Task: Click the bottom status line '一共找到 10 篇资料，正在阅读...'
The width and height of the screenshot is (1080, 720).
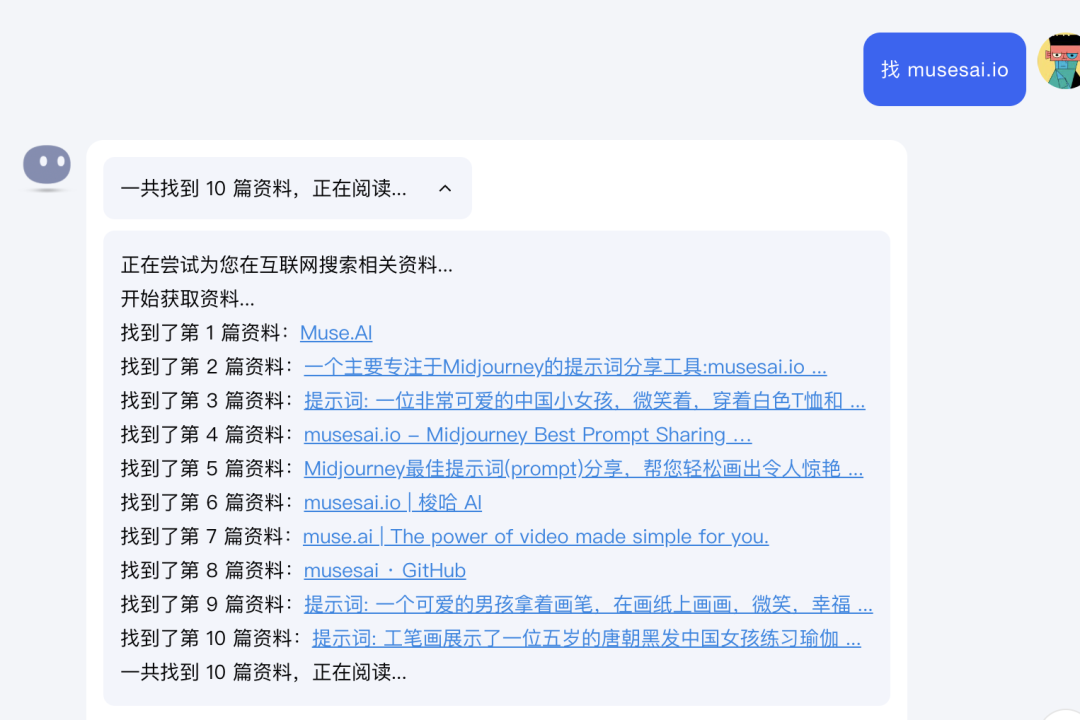Action: [263, 672]
